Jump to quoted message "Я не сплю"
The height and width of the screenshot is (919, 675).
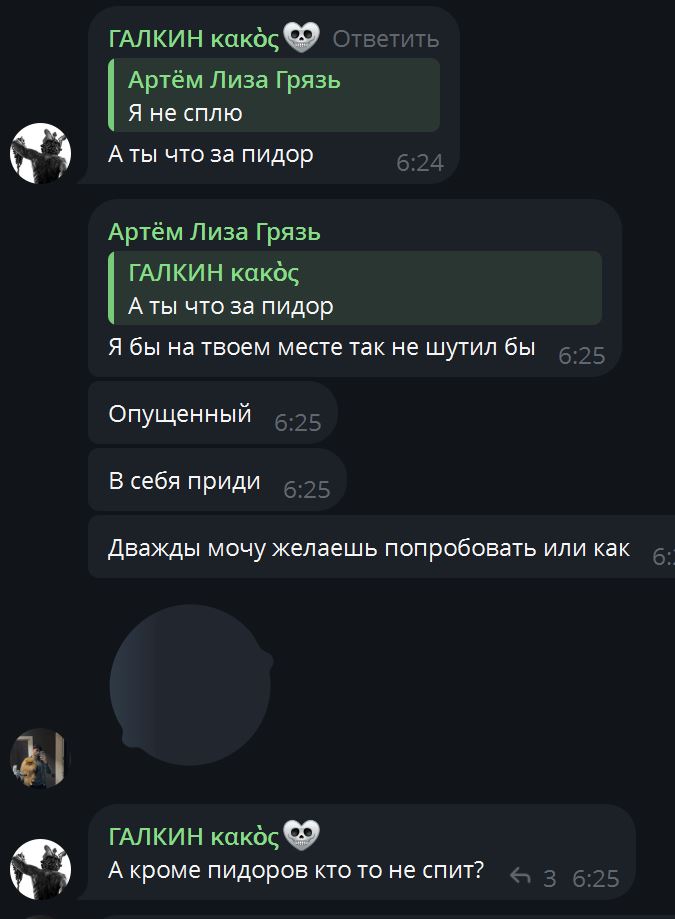click(x=274, y=95)
